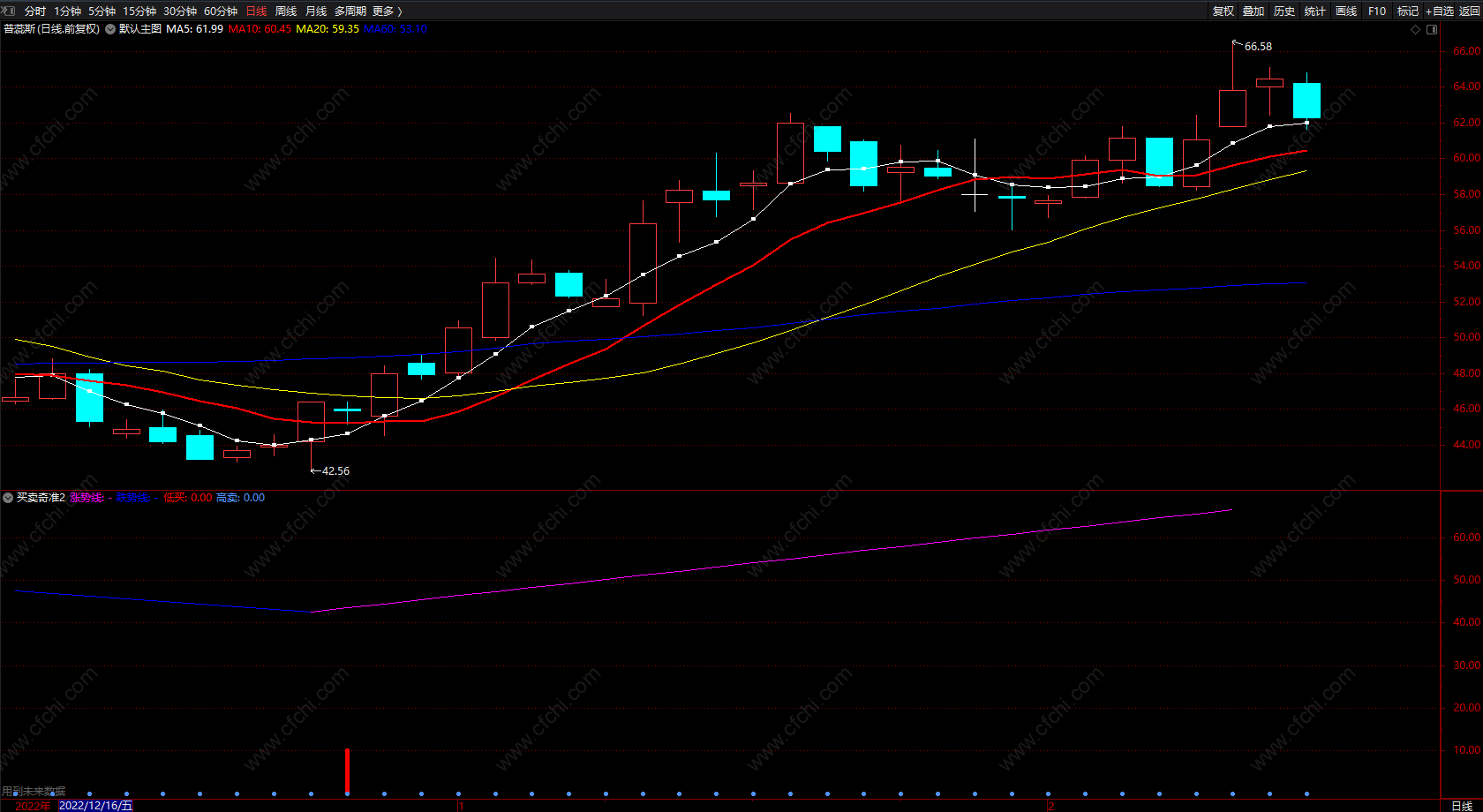
Task: Click the 复权 button
Action: click(x=1223, y=11)
